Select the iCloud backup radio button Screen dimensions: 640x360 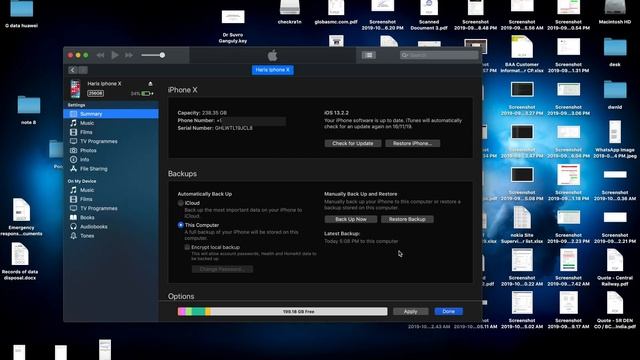tap(180, 203)
